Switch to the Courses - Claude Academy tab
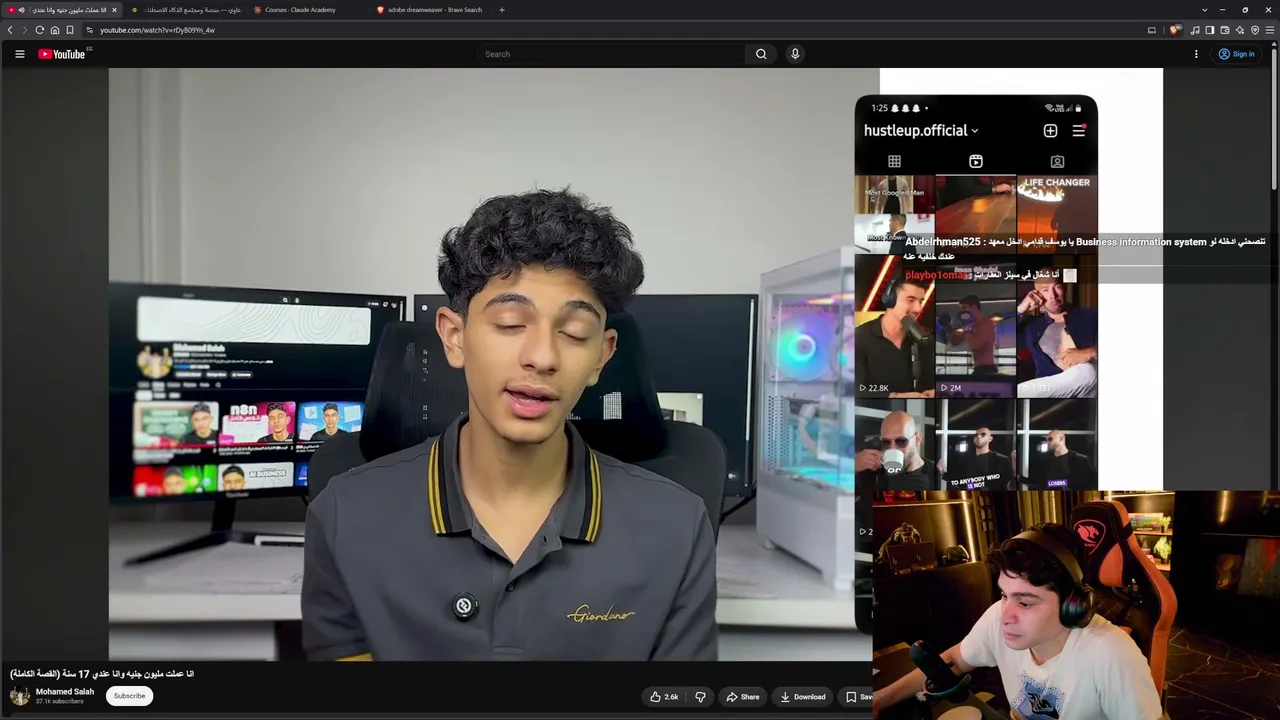Screen dimensions: 1280x720 pos(309,10)
